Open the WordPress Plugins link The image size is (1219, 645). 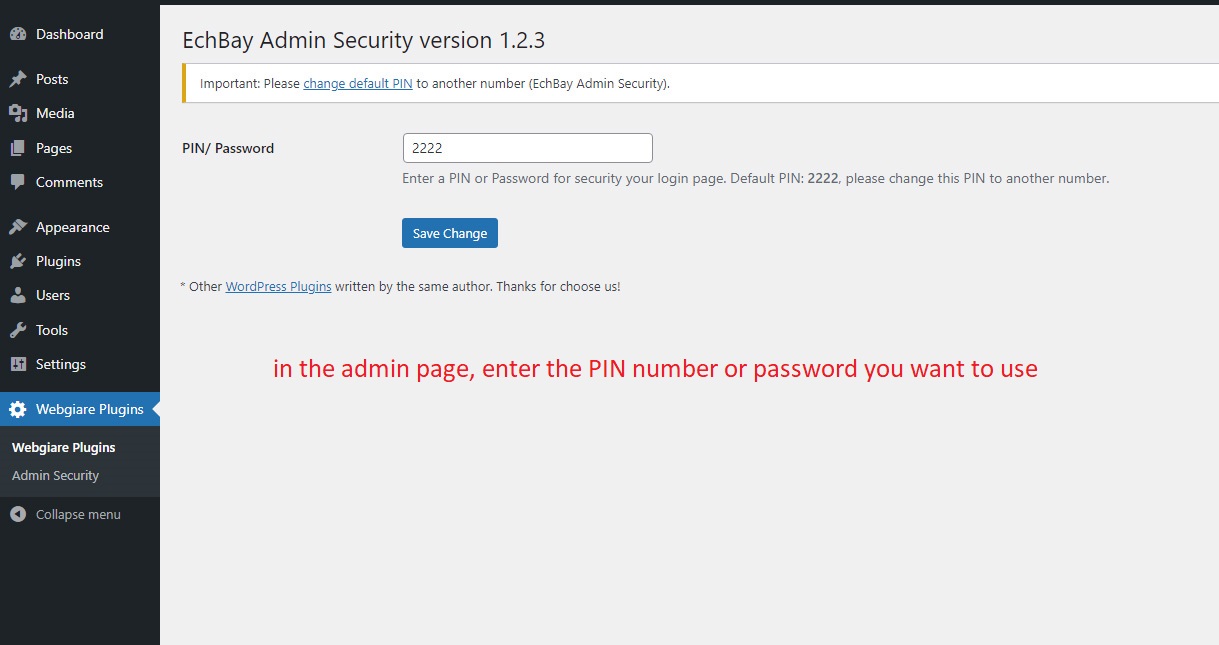278,286
